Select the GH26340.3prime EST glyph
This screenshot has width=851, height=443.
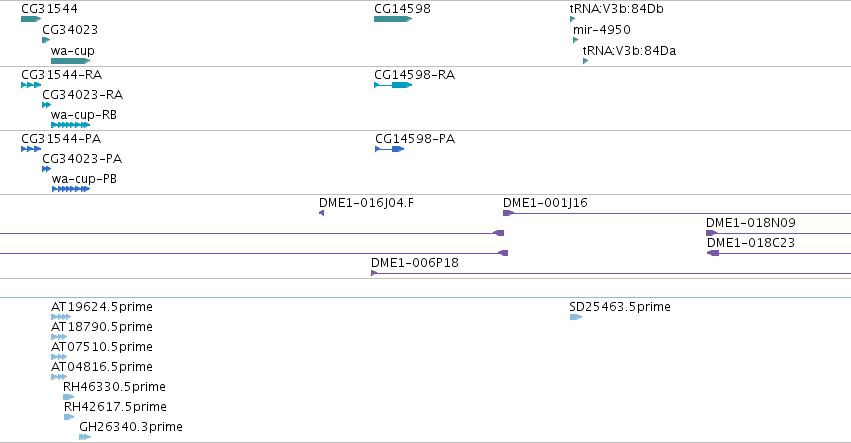coord(85,437)
